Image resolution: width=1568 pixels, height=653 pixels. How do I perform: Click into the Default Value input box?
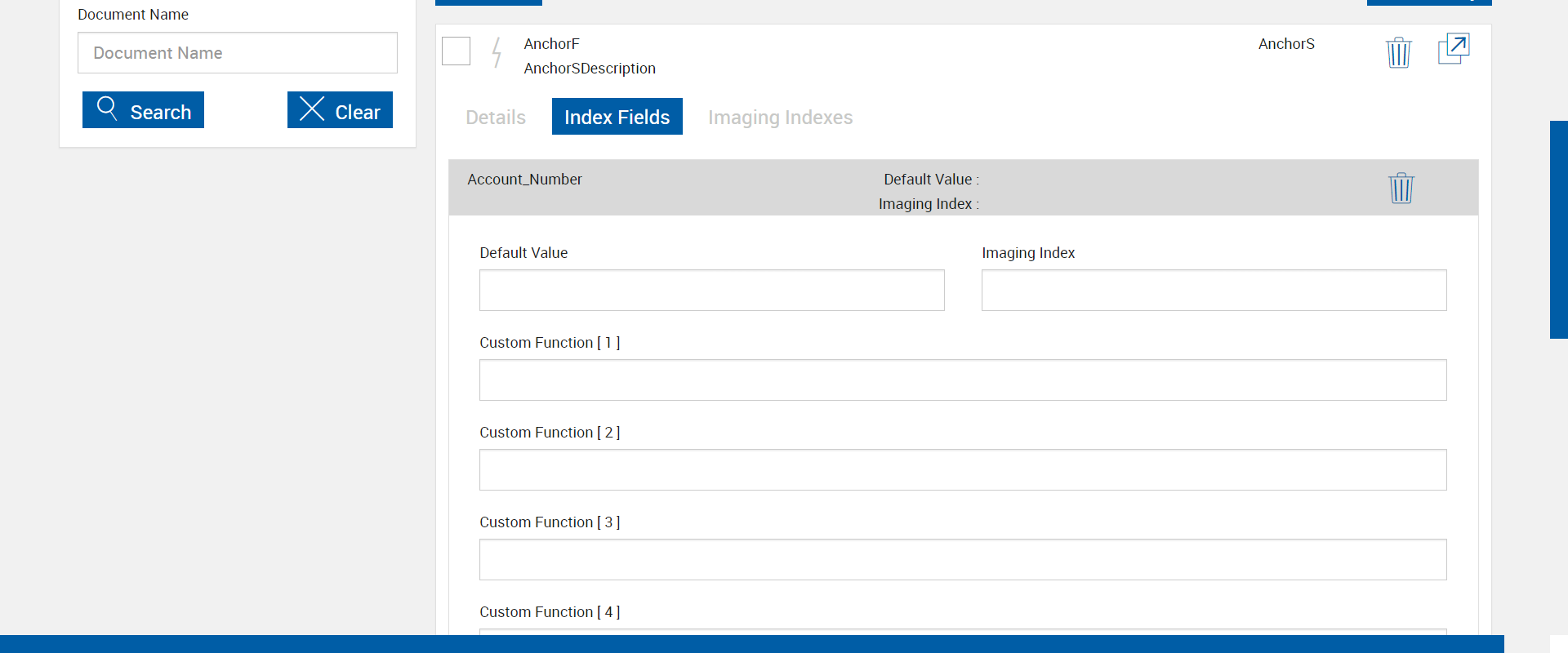(x=711, y=291)
